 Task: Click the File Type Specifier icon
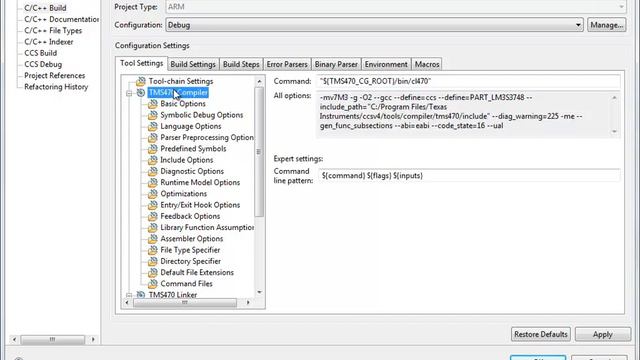tap(153, 250)
